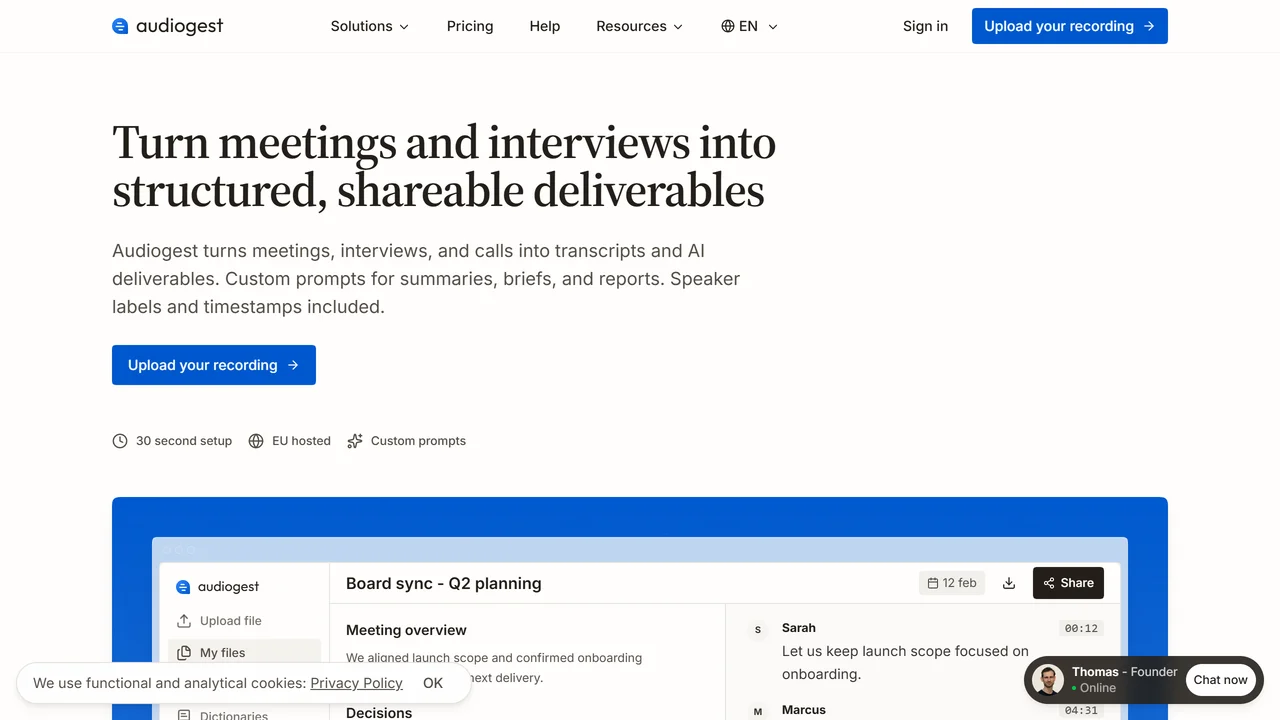Click the Share button in the preview
This screenshot has width=1280, height=720.
1068,583
